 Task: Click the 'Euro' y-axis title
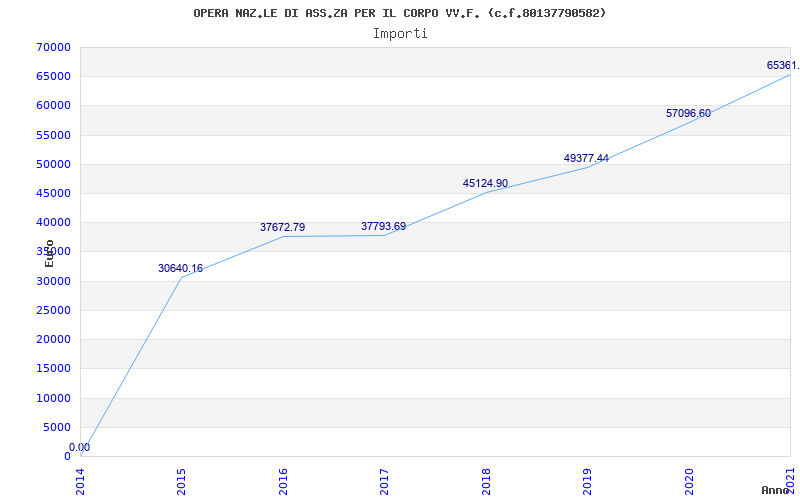(49, 253)
